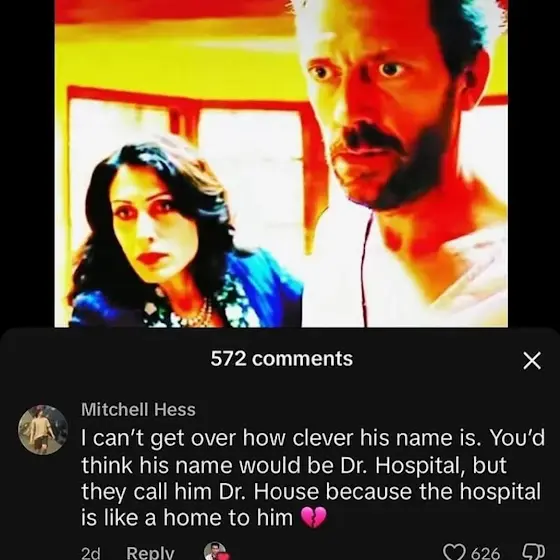
Task: Tap the 2d timestamp on the comment
Action: [91, 554]
